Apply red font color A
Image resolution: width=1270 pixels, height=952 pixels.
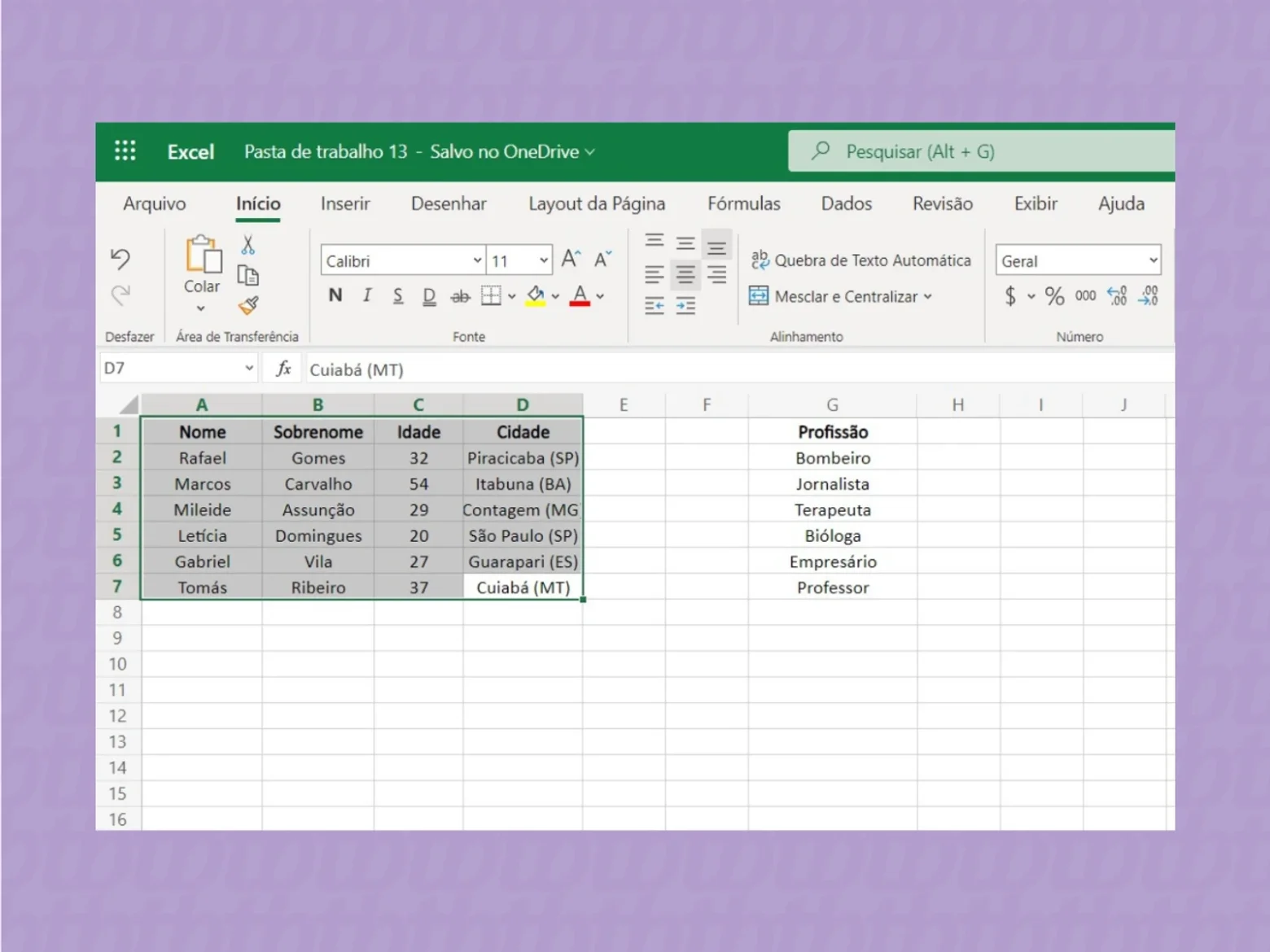click(580, 295)
